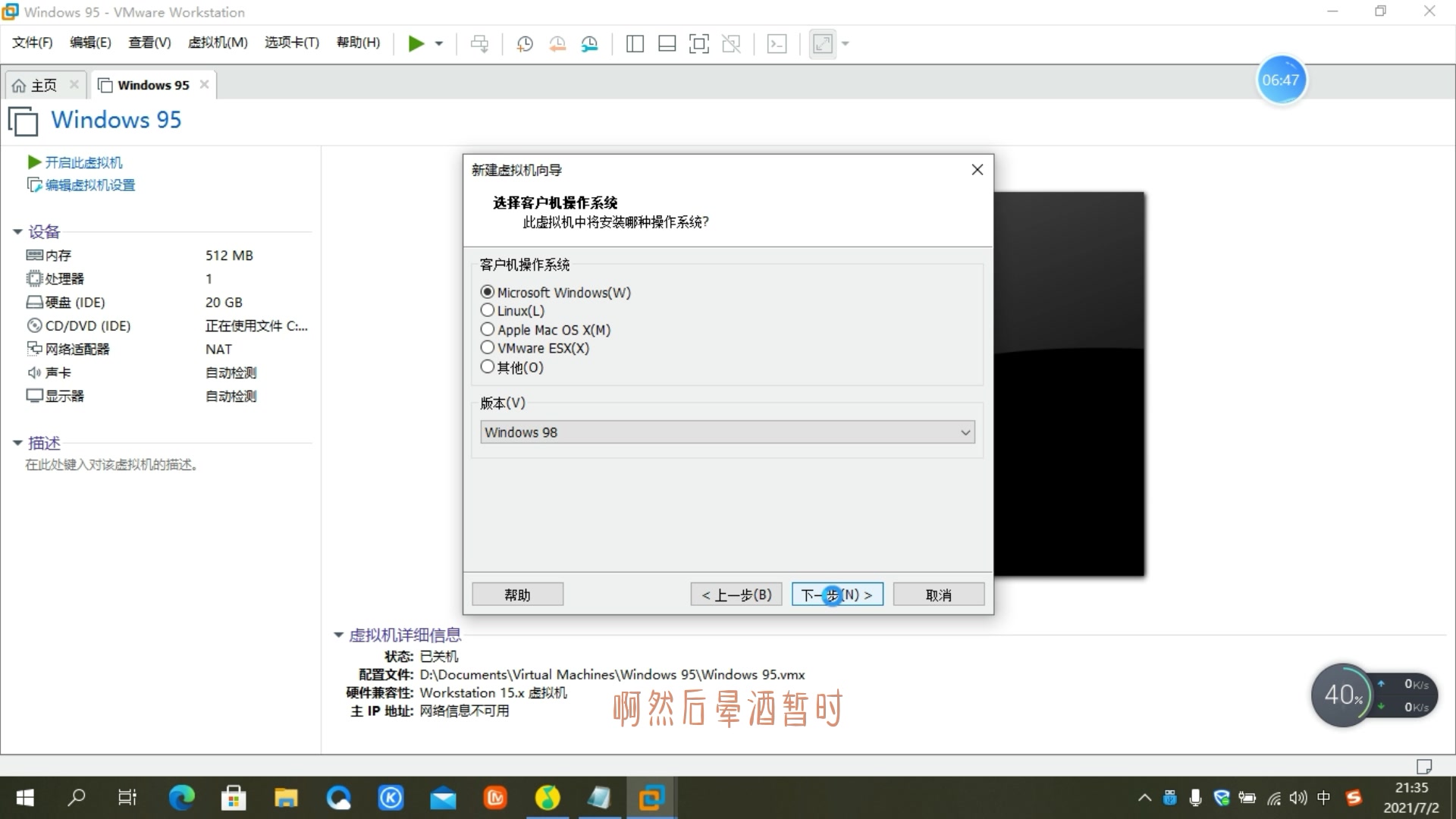The width and height of the screenshot is (1456, 819).
Task: Open the 文件(F) menu
Action: point(32,42)
